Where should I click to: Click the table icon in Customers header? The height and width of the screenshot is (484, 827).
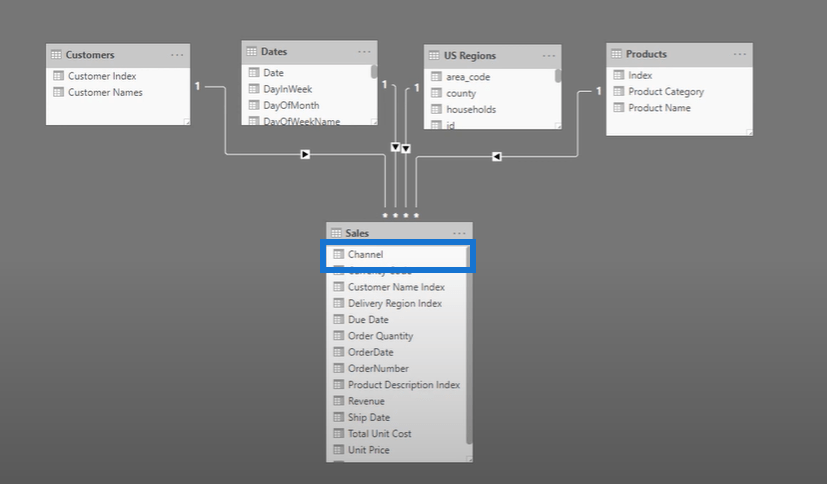(x=56, y=55)
